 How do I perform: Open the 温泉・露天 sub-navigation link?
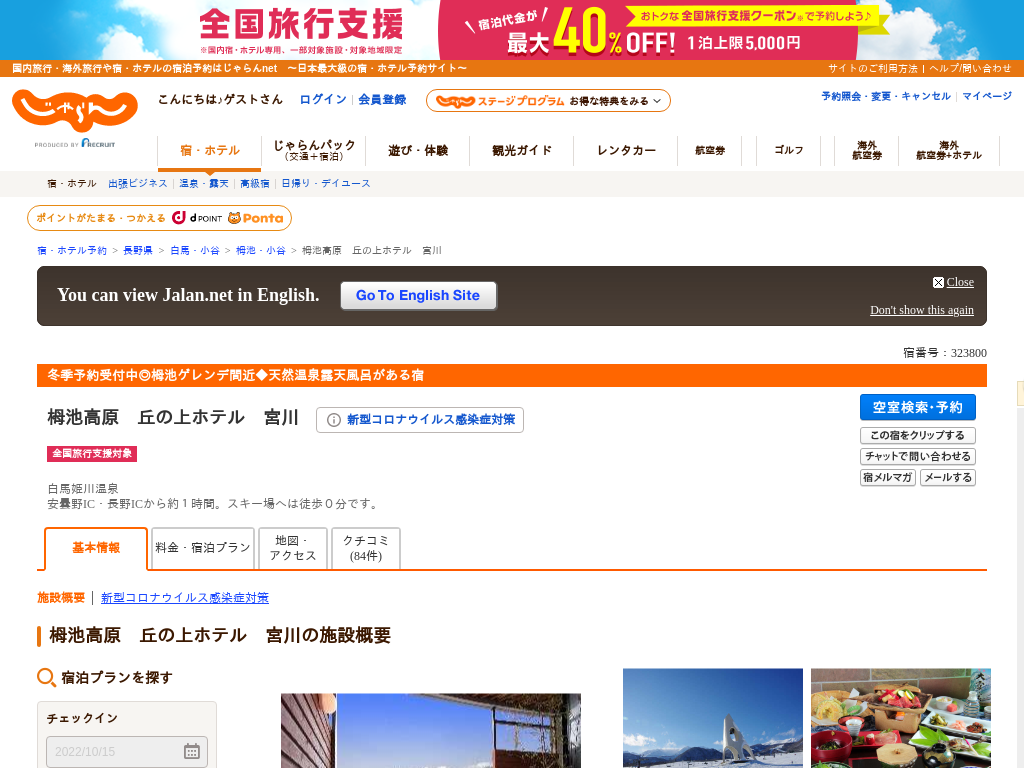pos(204,184)
